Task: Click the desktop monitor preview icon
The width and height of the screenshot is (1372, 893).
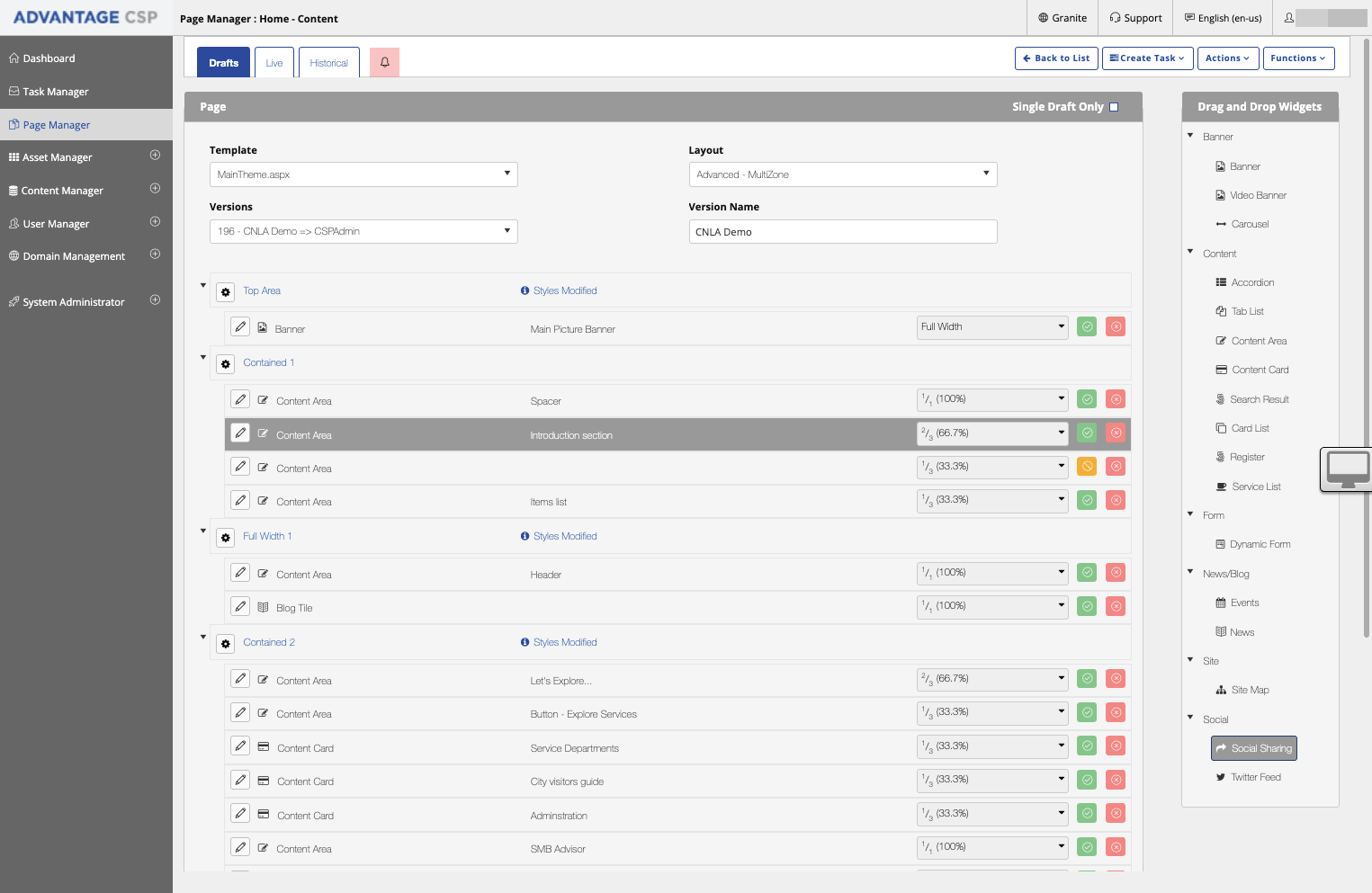Action: [x=1347, y=469]
